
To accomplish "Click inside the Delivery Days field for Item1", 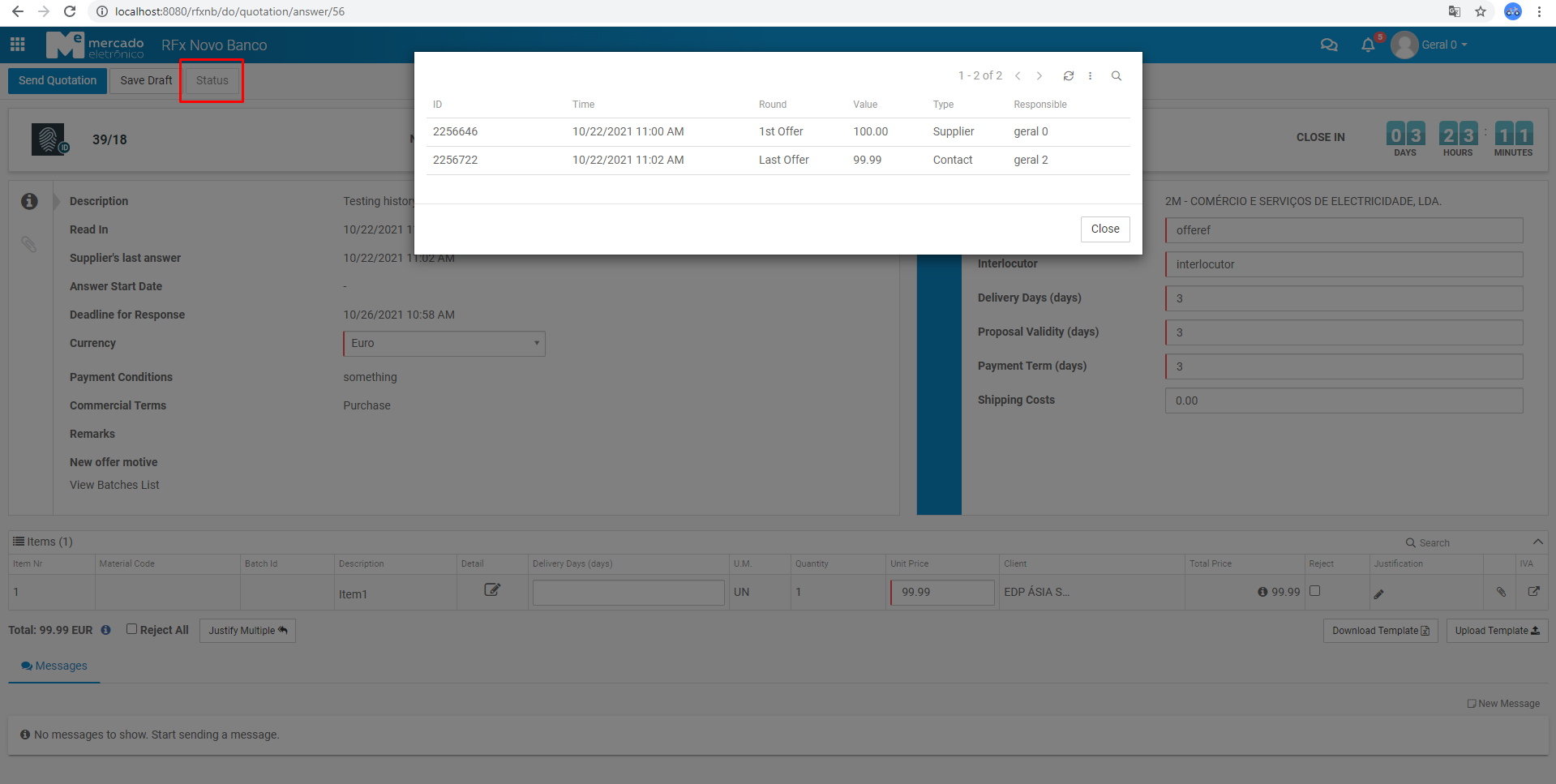I will coord(628,592).
